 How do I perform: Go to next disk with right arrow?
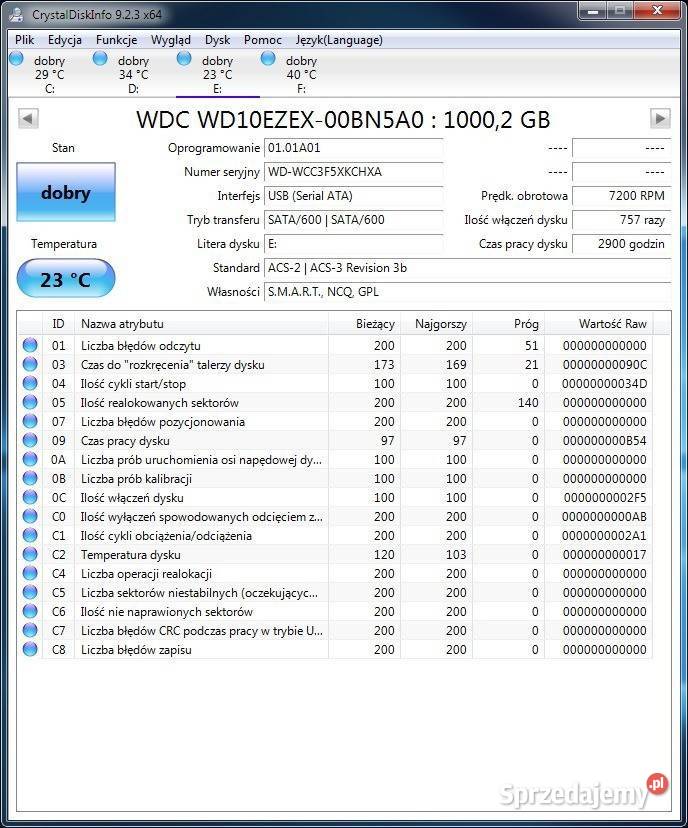(x=660, y=119)
